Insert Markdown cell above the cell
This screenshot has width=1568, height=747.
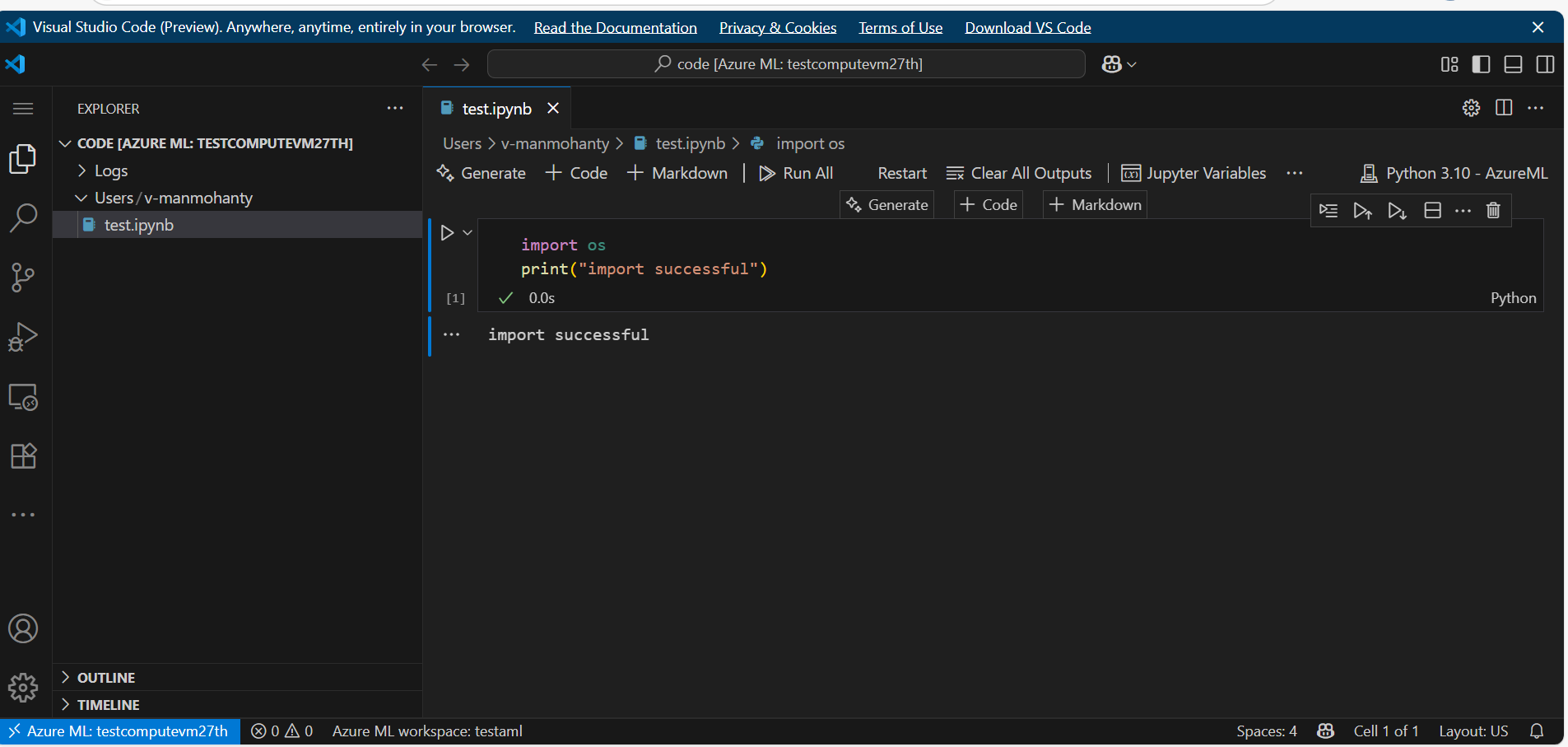[x=1095, y=204]
